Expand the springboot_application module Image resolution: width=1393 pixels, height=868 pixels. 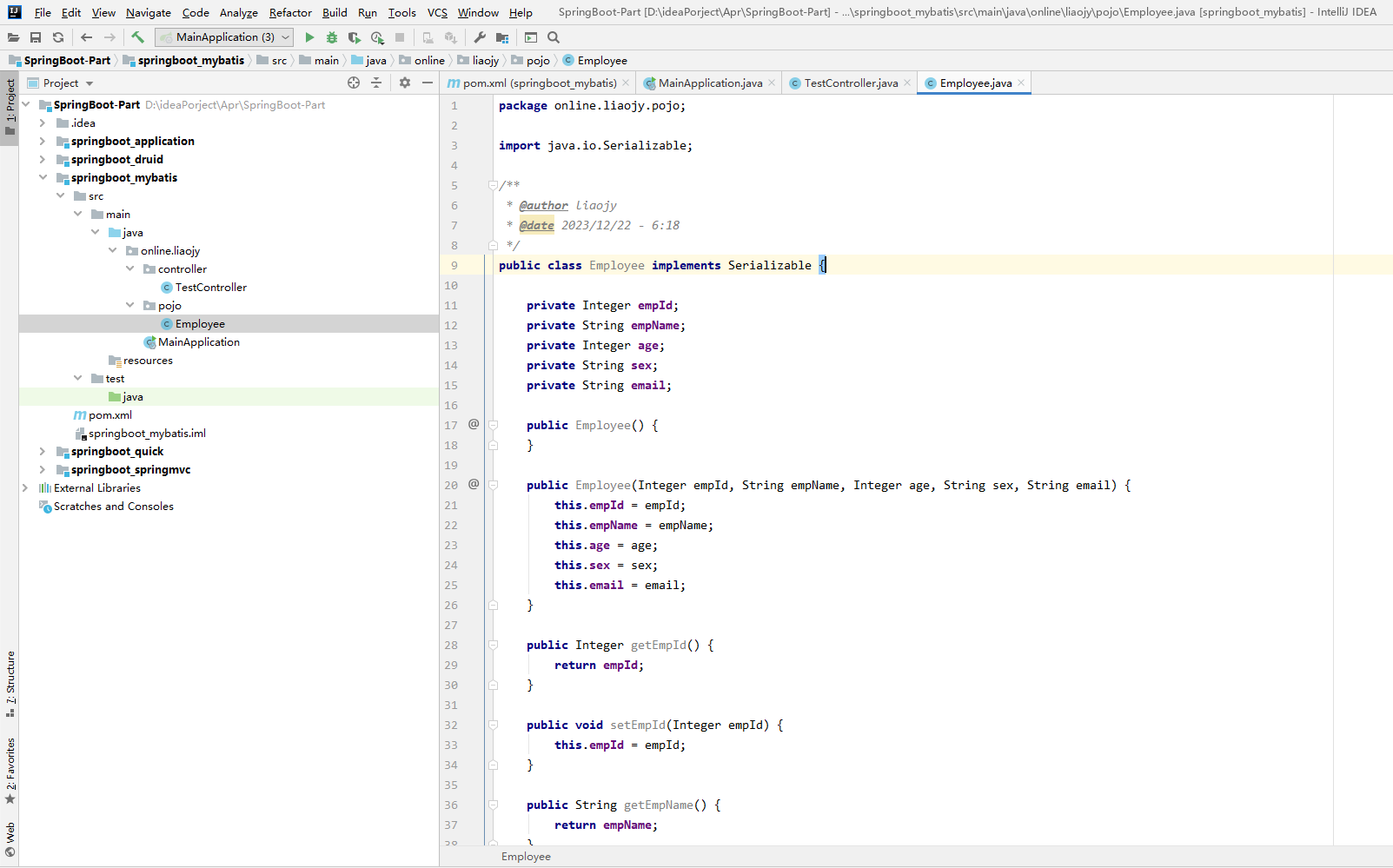click(43, 141)
